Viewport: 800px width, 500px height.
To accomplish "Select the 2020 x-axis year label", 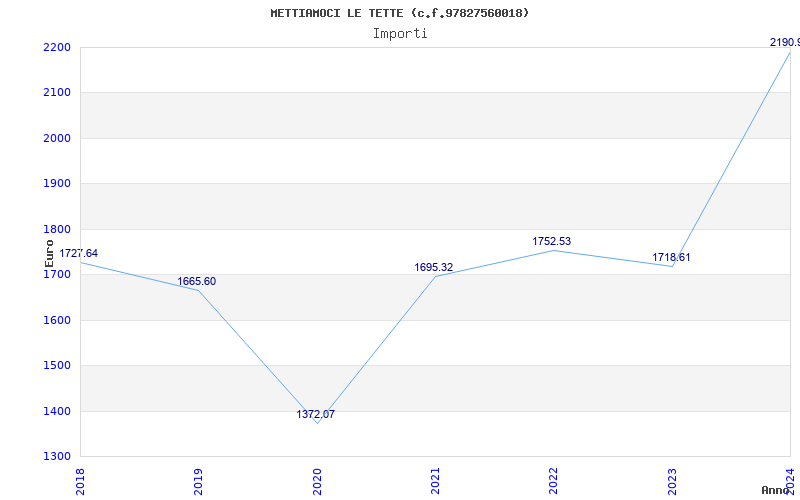I will pos(317,479).
